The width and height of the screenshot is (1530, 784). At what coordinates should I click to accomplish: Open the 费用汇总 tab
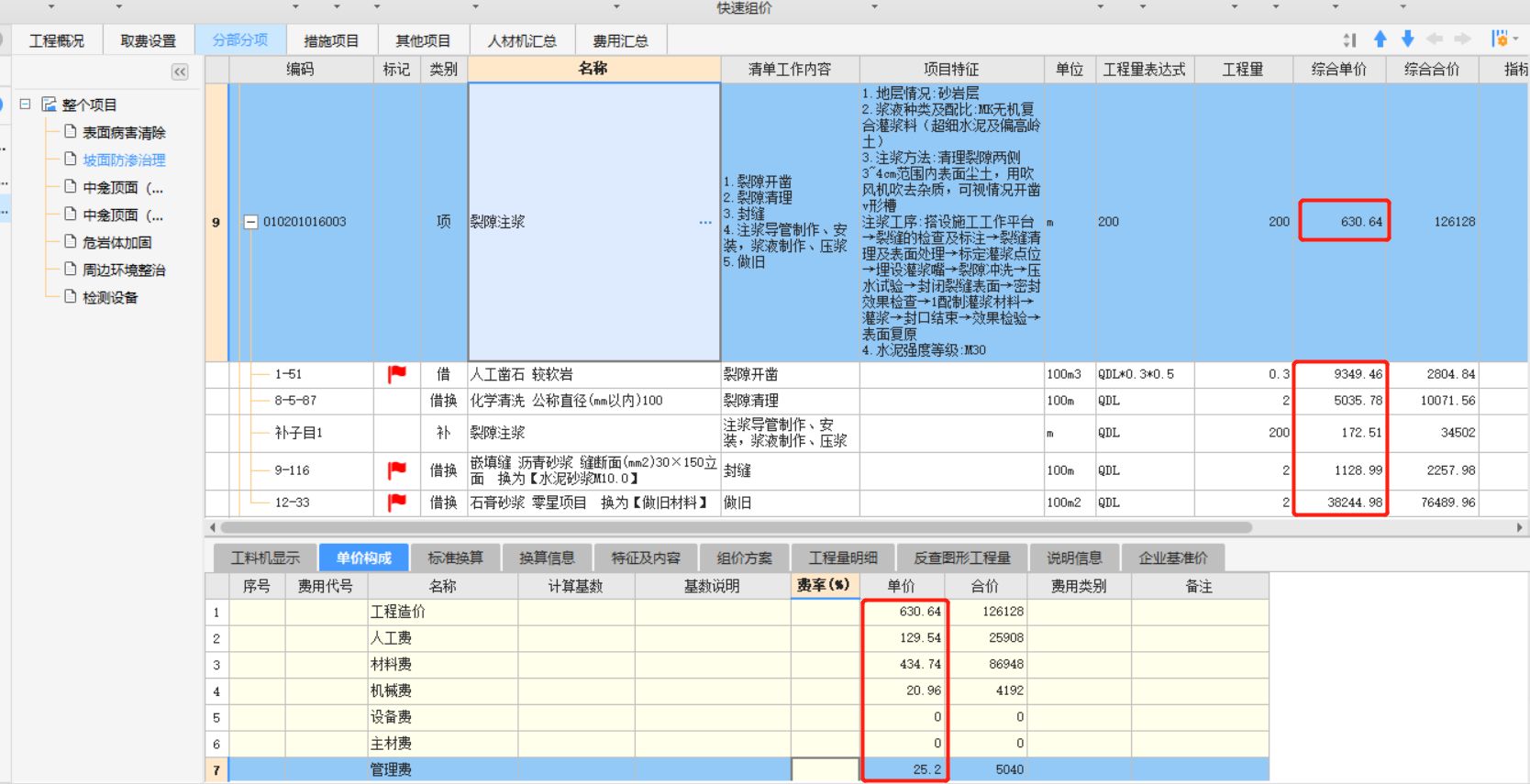[x=620, y=40]
